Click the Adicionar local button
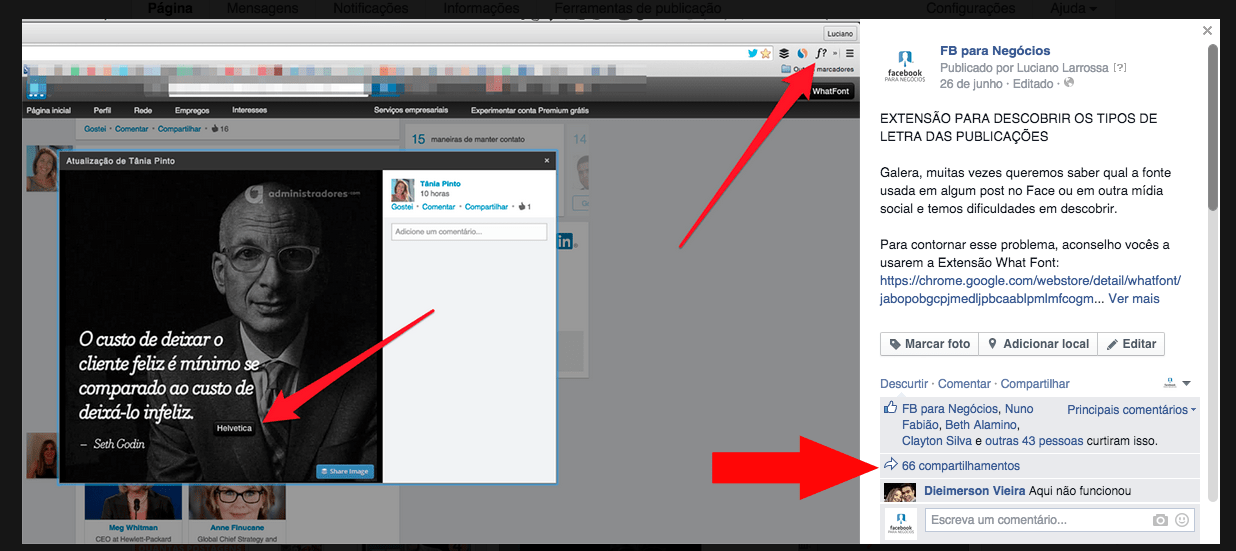The image size is (1236, 551). [x=1038, y=343]
